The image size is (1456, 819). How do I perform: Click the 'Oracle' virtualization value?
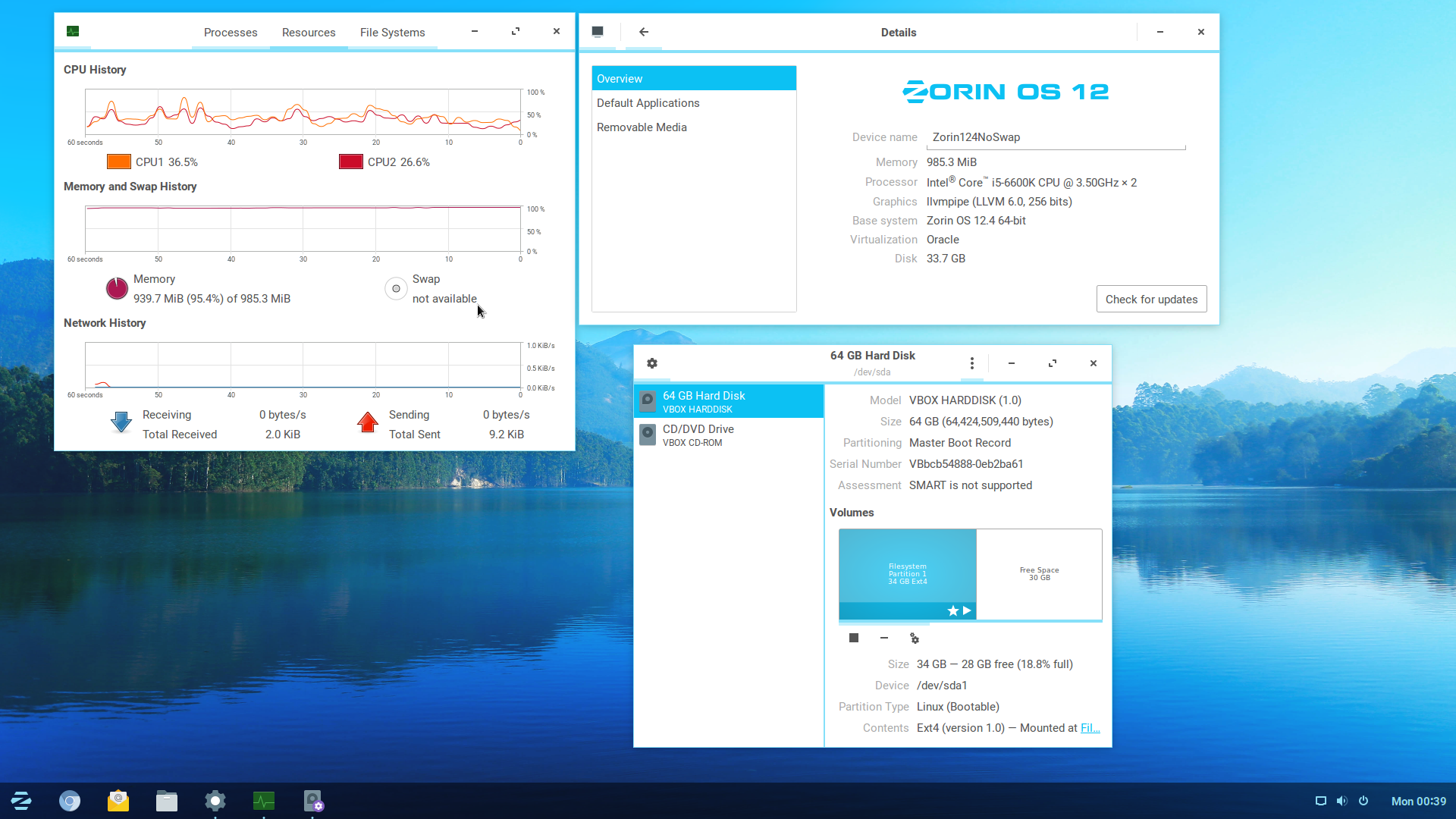(943, 239)
